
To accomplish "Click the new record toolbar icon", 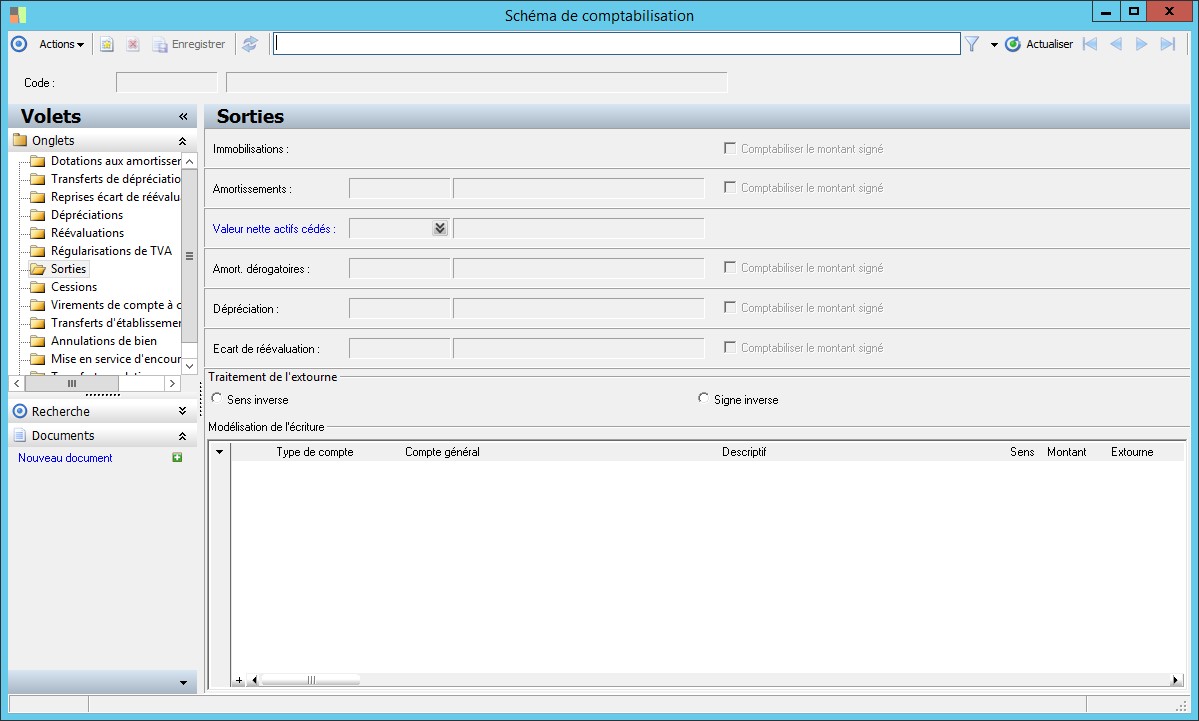I will (107, 44).
